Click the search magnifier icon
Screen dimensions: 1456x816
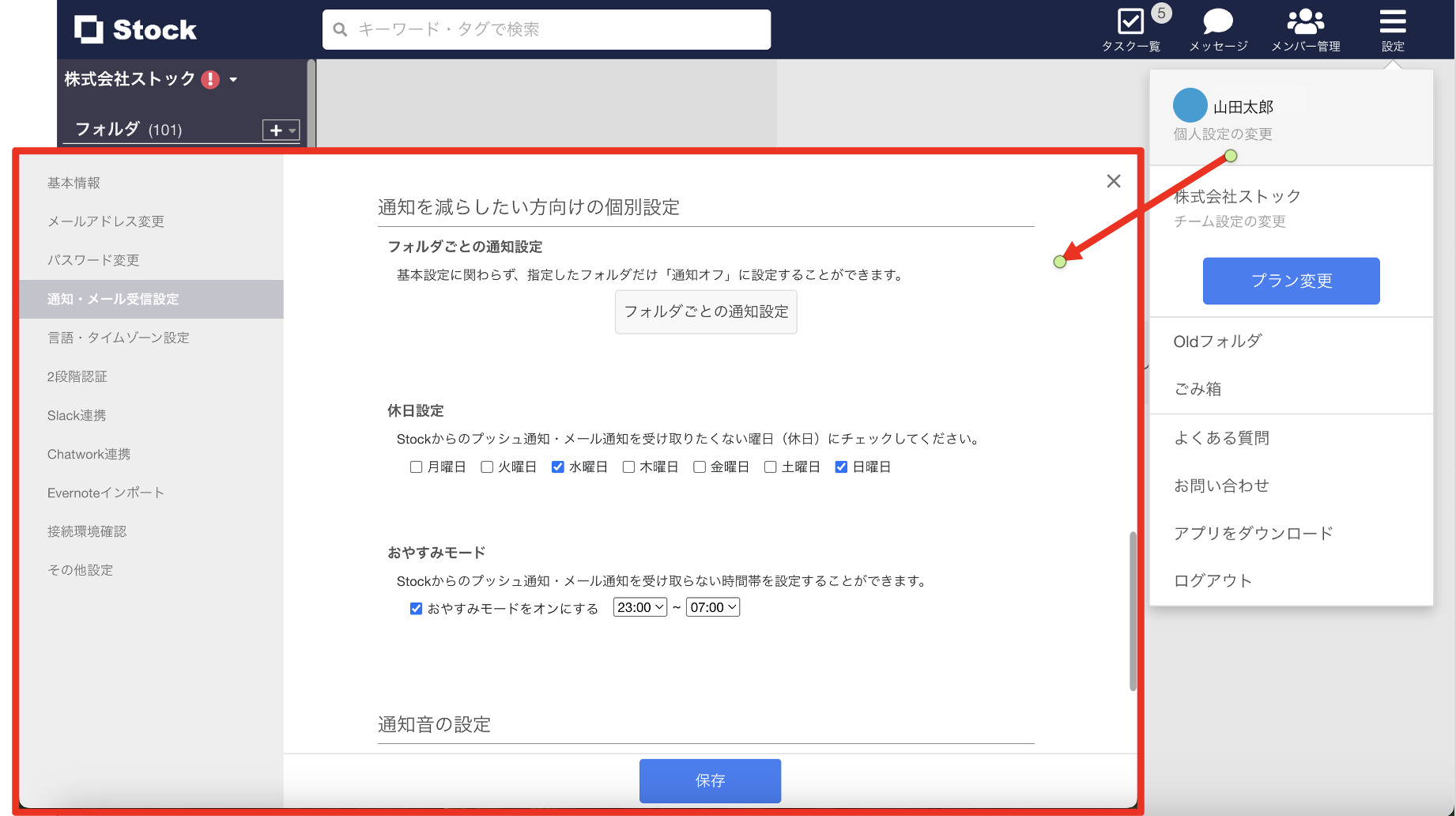(x=340, y=29)
